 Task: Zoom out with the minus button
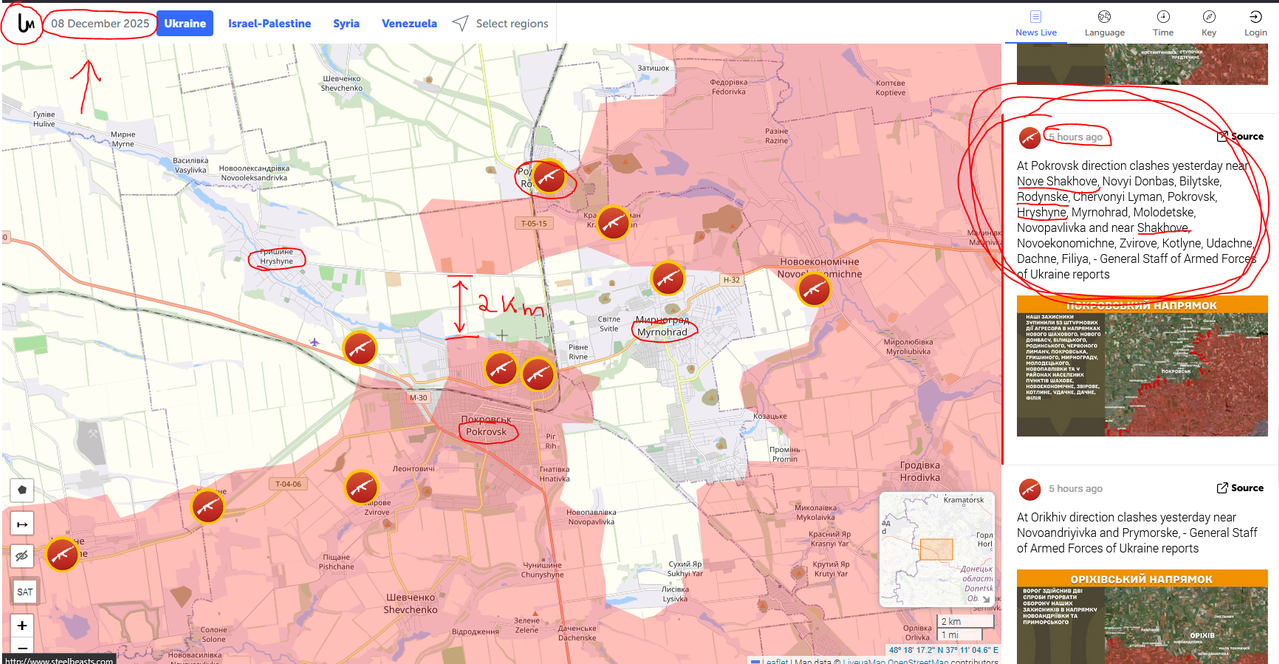pyautogui.click(x=22, y=648)
